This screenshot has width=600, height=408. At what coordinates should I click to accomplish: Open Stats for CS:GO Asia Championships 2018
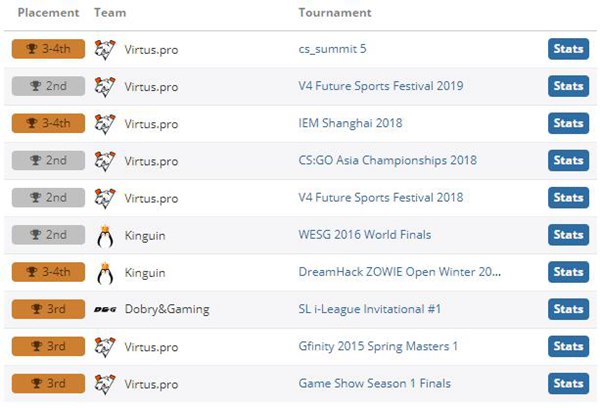[568, 160]
